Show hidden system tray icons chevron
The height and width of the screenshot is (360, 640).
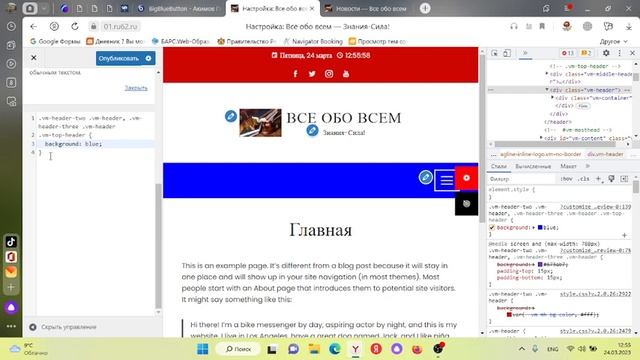(522, 349)
